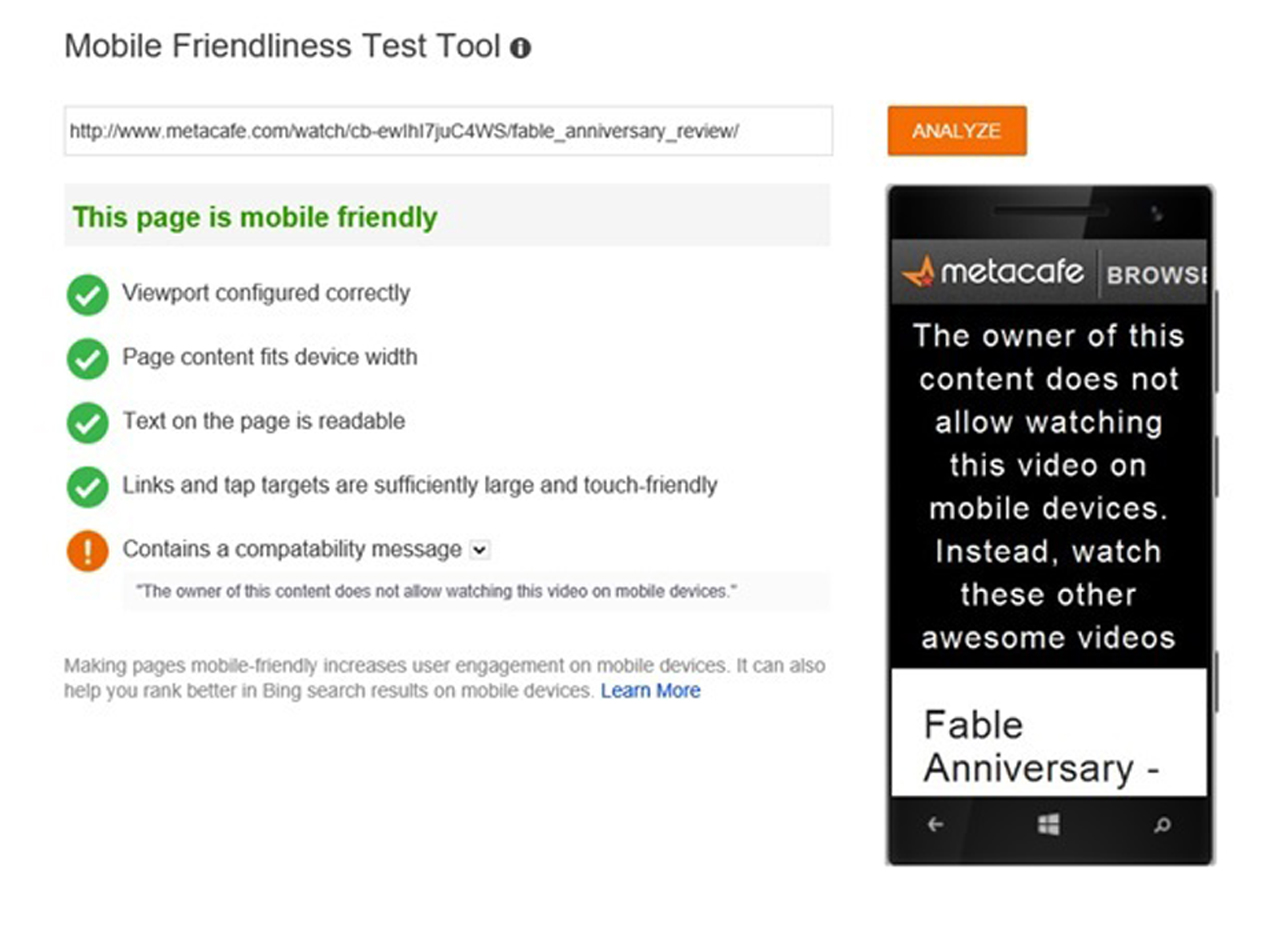Click the Mobile Friendliness Test Tool heading
The width and height of the screenshot is (1271, 929).
pos(282,46)
